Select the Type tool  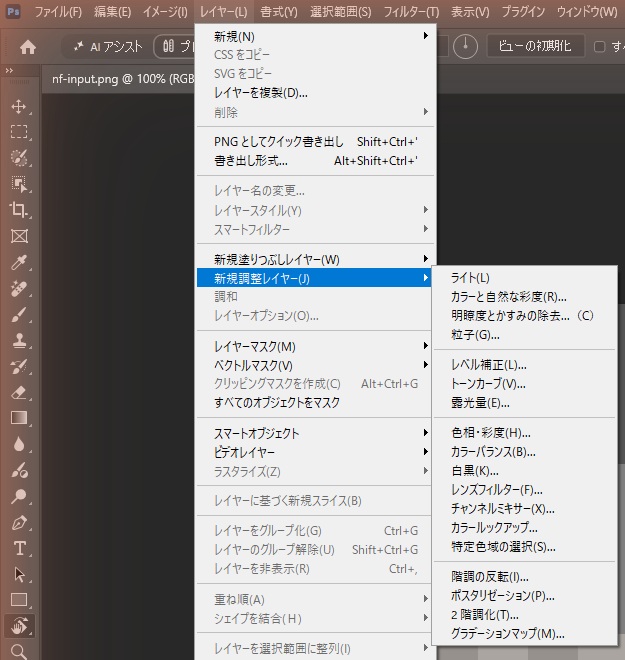coord(19,548)
